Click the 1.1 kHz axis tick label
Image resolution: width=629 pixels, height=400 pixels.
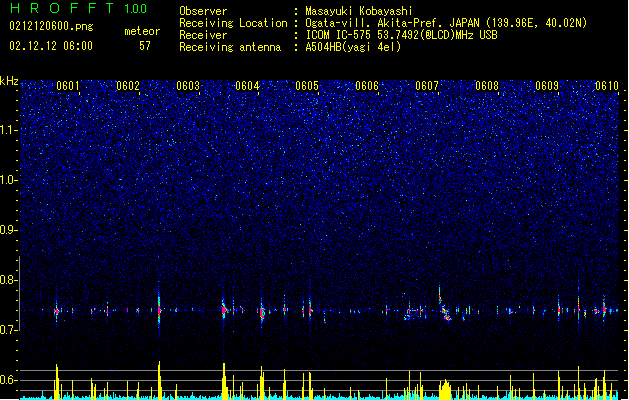coord(9,130)
